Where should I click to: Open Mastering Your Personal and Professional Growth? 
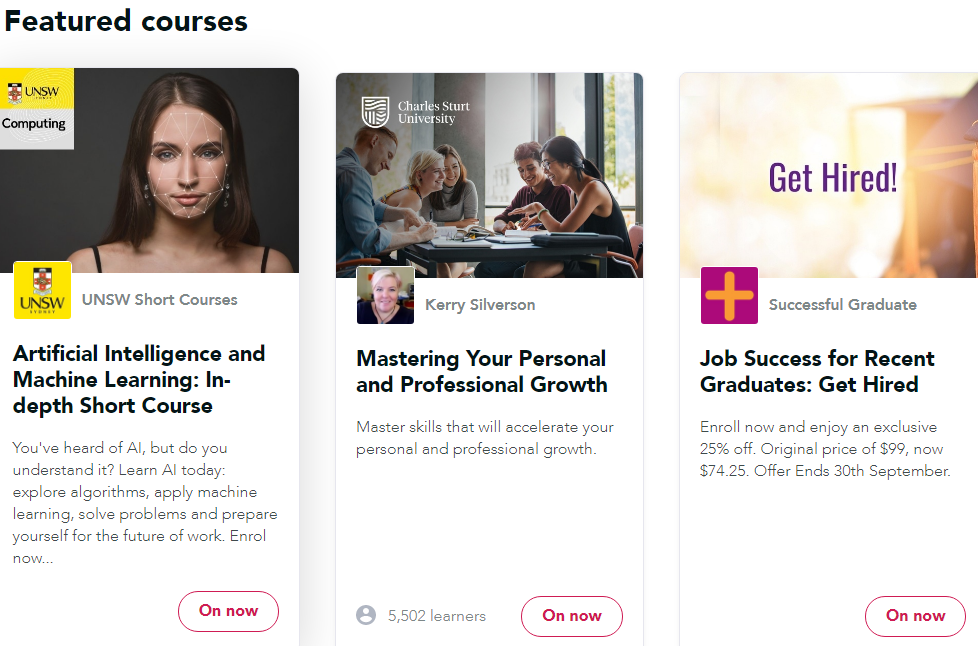click(481, 371)
